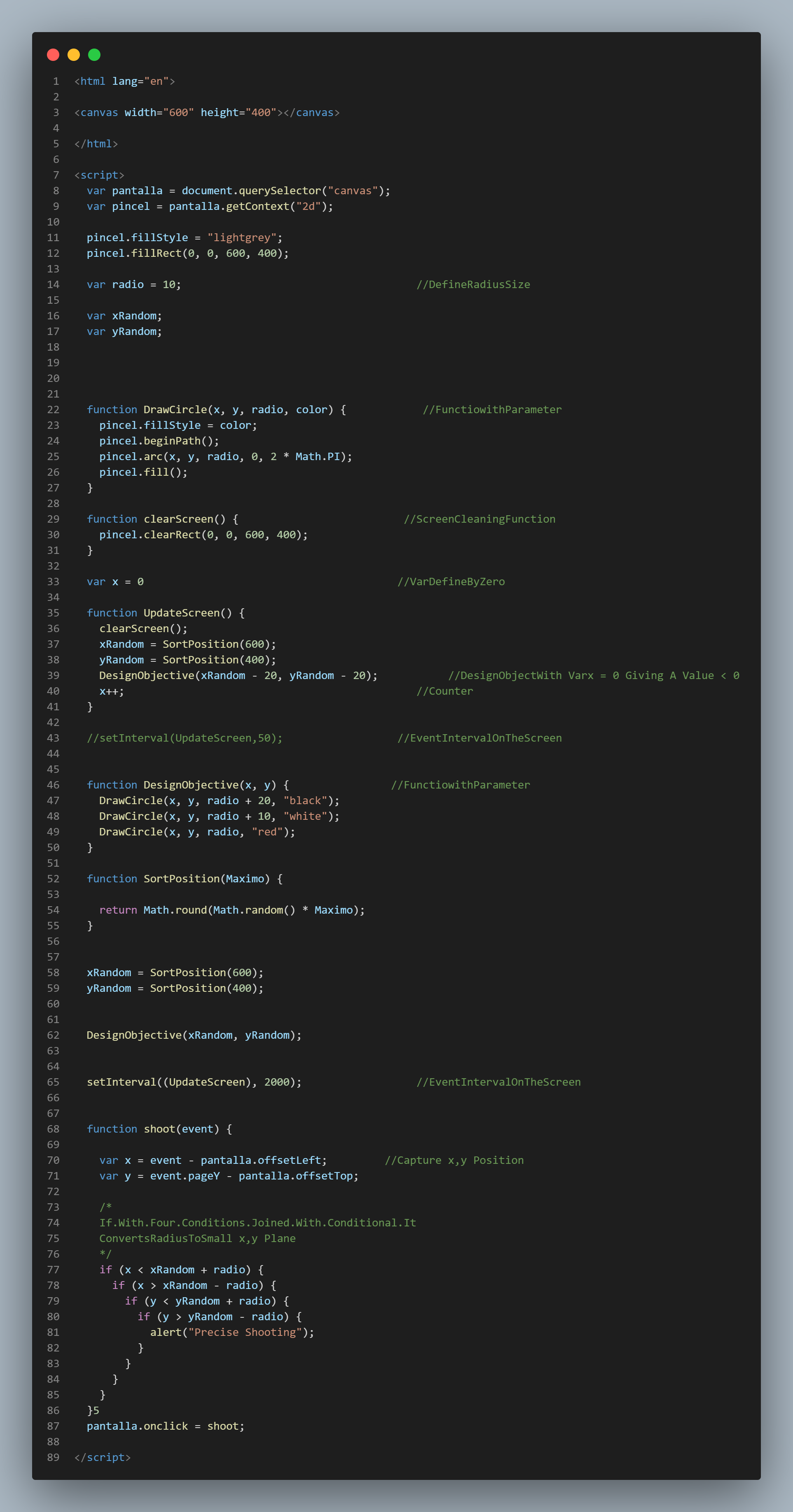This screenshot has height=1512, width=793.
Task: Click the var xRandom; declaration
Action: coord(124,316)
